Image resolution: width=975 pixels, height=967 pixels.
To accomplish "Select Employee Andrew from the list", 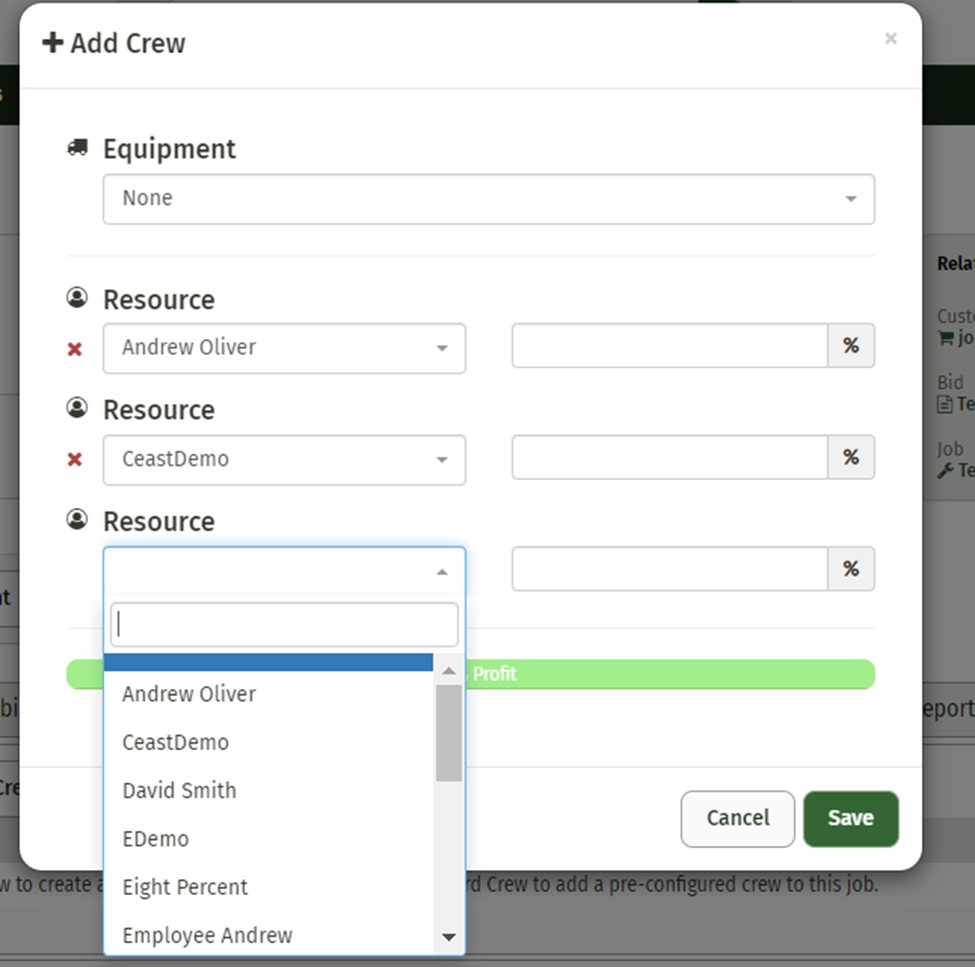I will 207,935.
